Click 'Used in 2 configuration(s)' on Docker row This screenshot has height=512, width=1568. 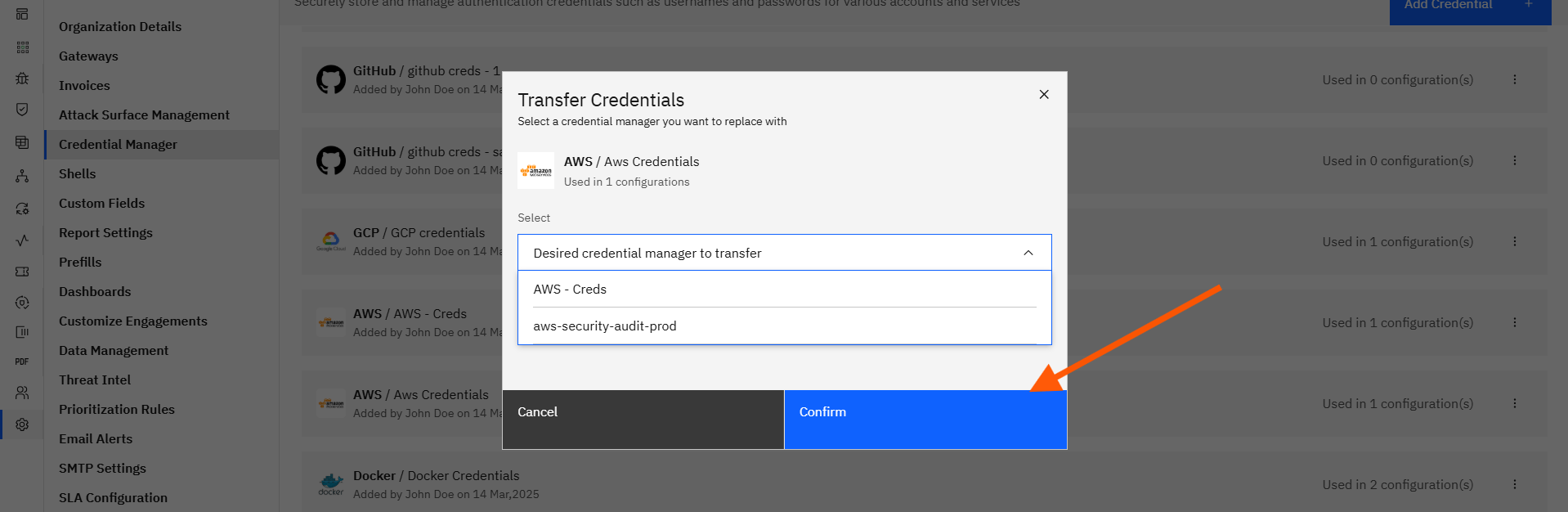[x=1398, y=485]
